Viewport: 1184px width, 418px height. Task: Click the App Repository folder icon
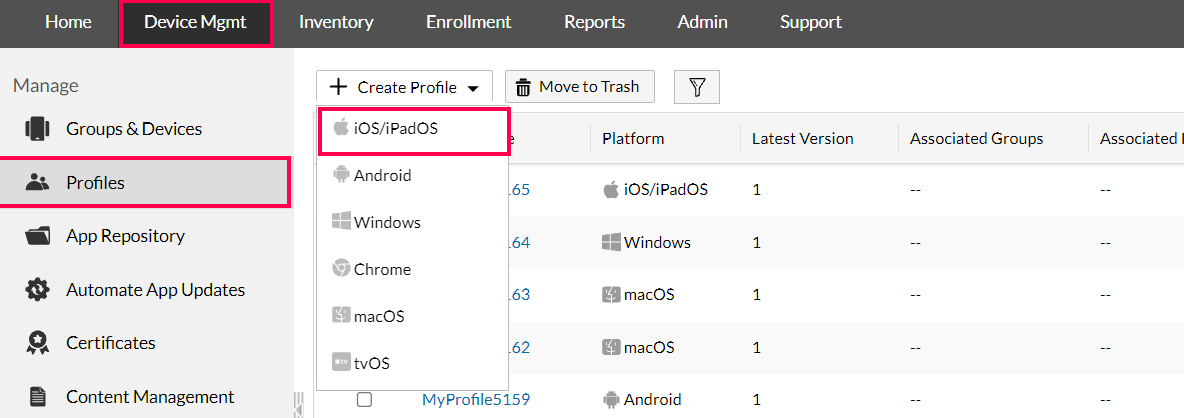(38, 236)
